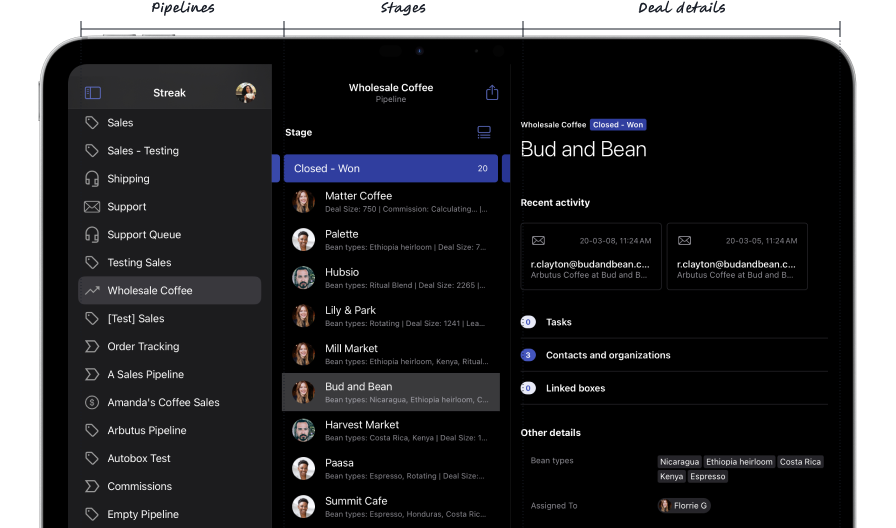The width and height of the screenshot is (896, 528).
Task: Click the Ethiopia heirloom bean tag
Action: pos(739,462)
